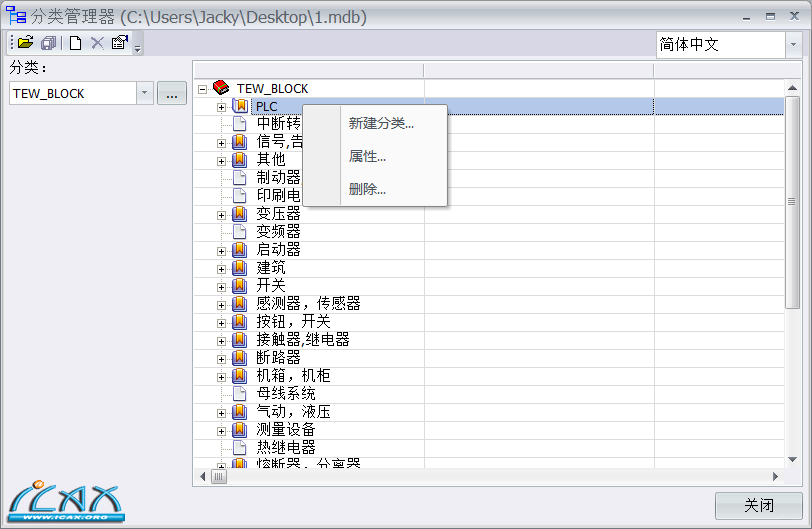Collapse the TEW_BLOCK root node
The height and width of the screenshot is (529, 812).
tap(202, 89)
